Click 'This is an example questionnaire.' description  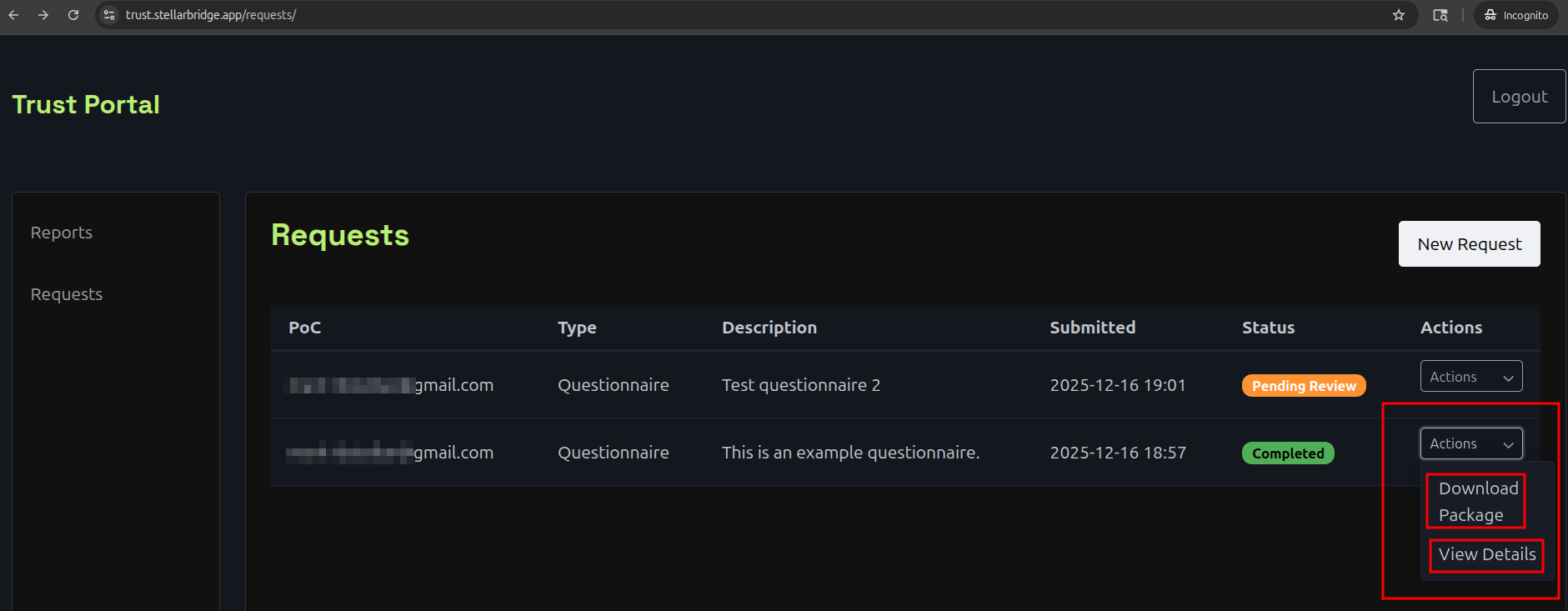[850, 453]
